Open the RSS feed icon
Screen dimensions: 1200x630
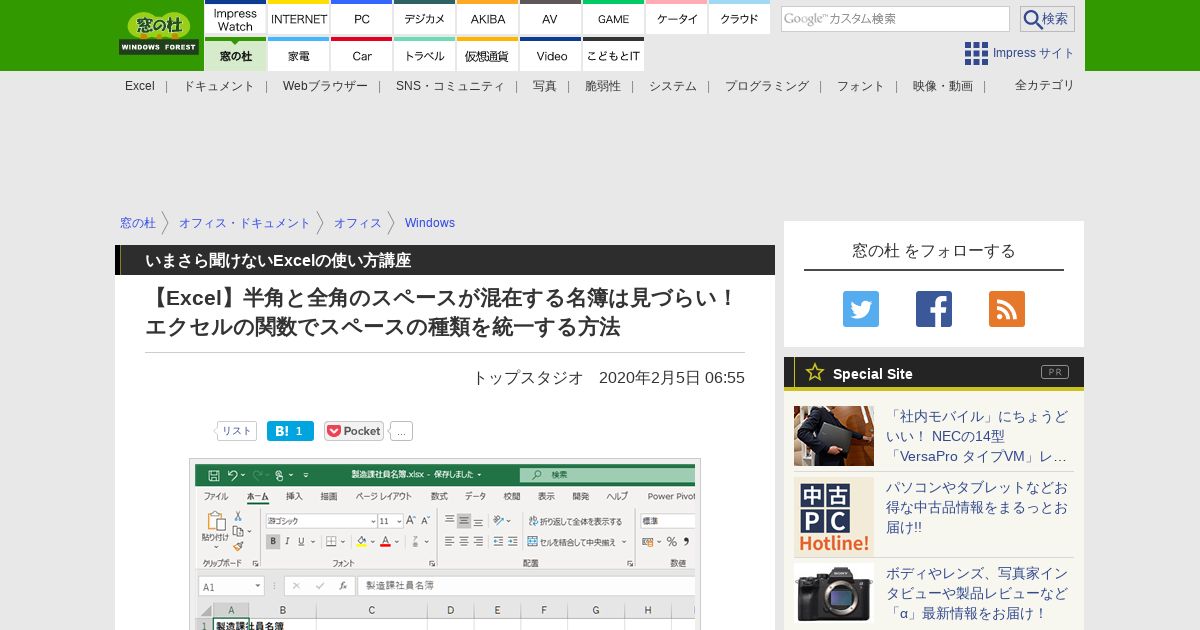pyautogui.click(x=1007, y=309)
